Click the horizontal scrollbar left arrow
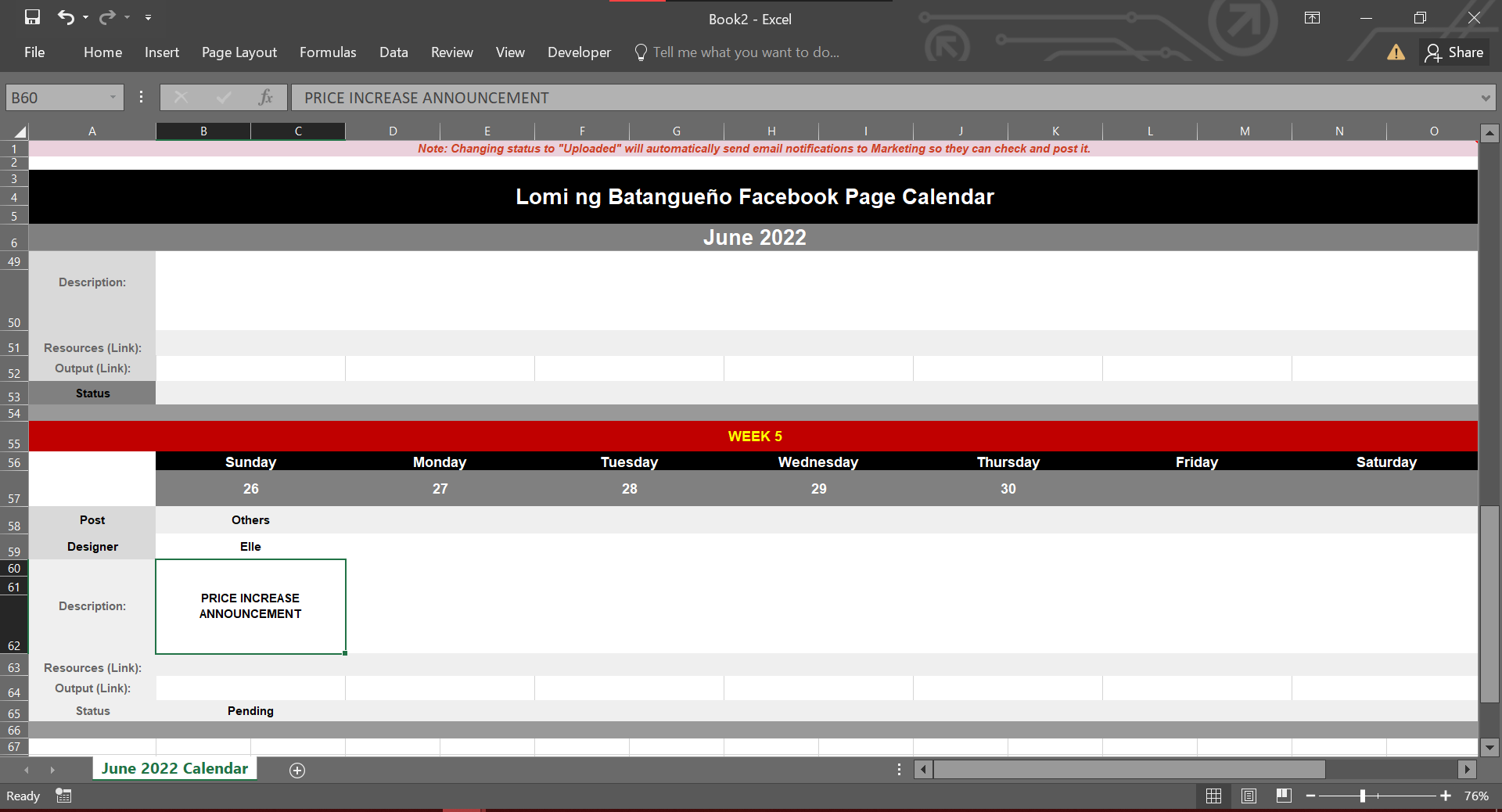This screenshot has width=1502, height=812. click(x=924, y=770)
